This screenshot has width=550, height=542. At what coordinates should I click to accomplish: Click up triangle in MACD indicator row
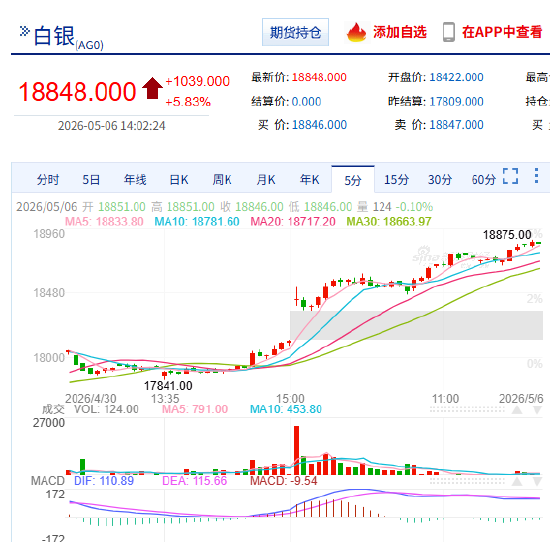click(x=517, y=481)
